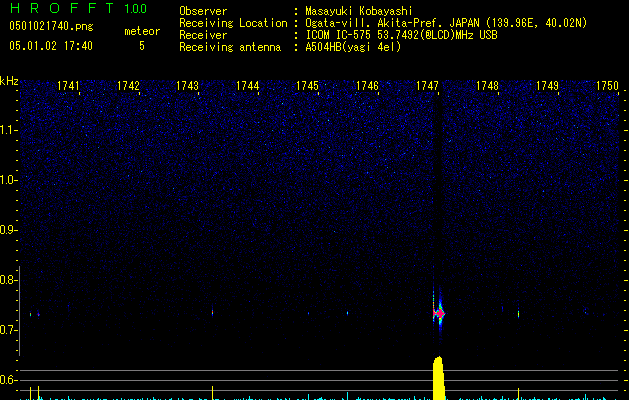
Task: Click the 1747 time axis marker
Action: 427,86
